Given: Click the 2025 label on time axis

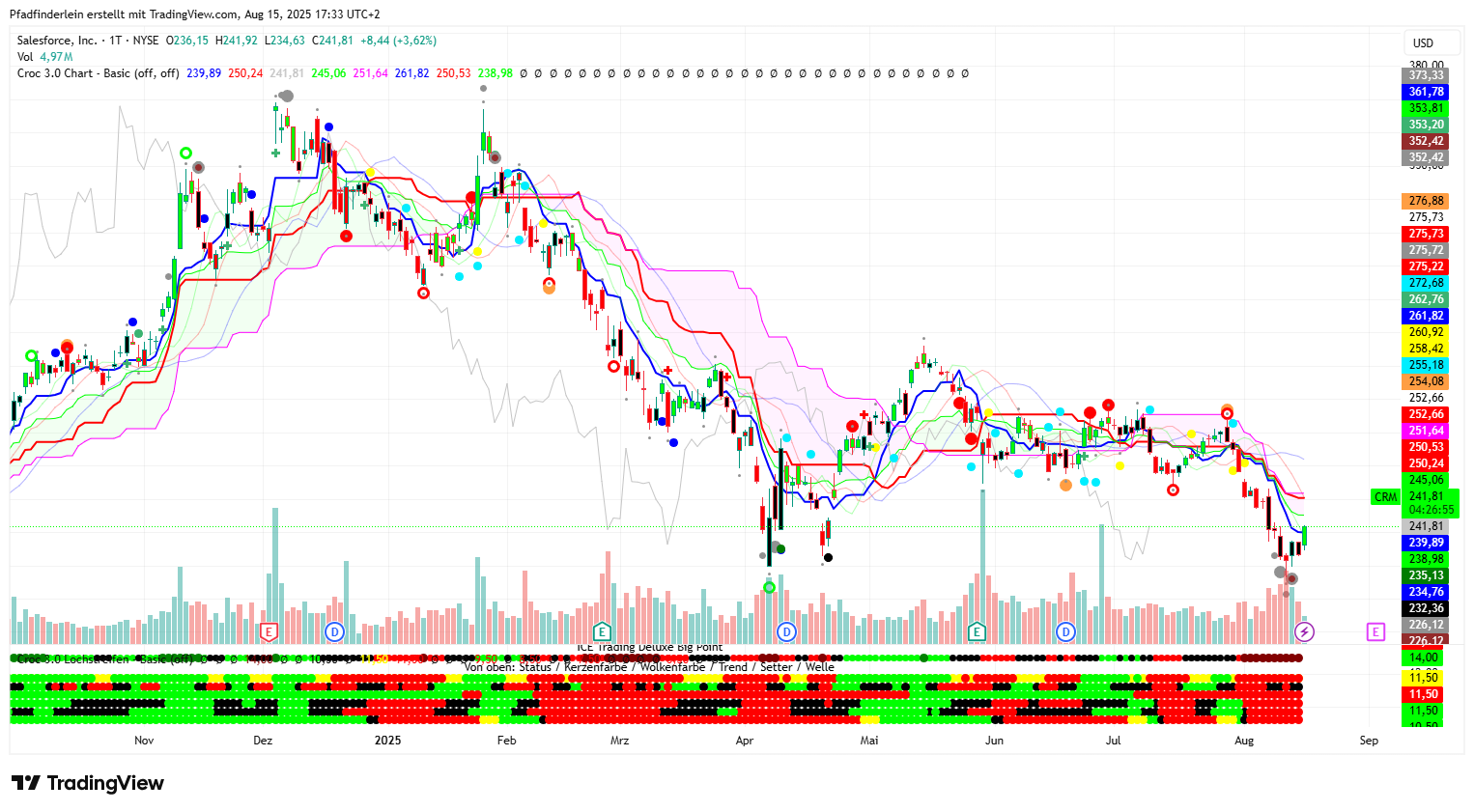Looking at the screenshot, I should (387, 741).
